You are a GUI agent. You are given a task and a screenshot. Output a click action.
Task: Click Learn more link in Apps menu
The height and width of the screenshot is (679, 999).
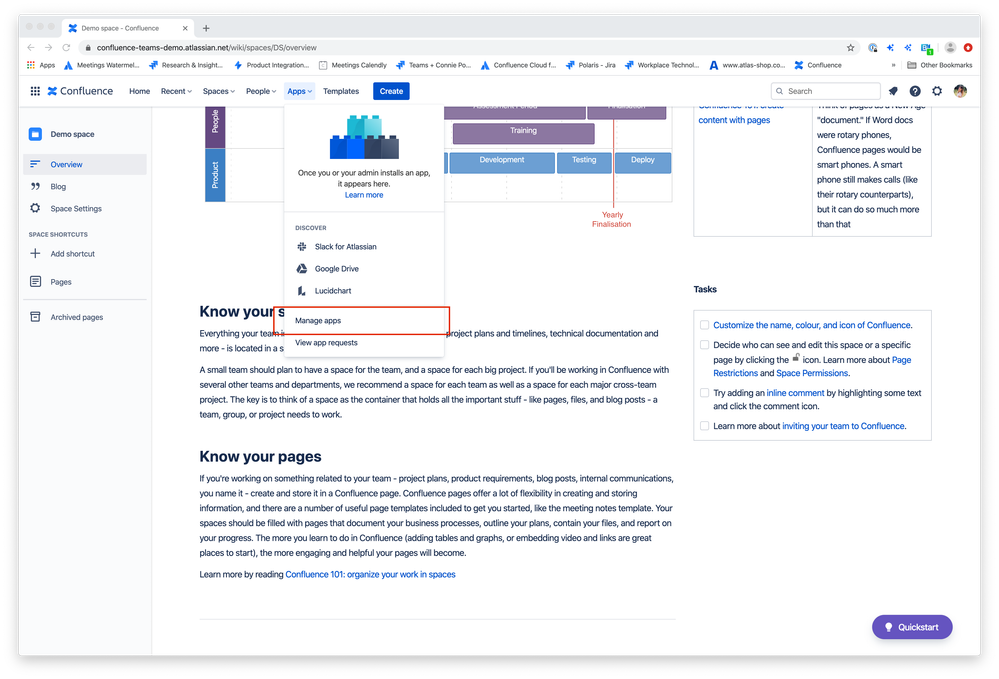(364, 195)
